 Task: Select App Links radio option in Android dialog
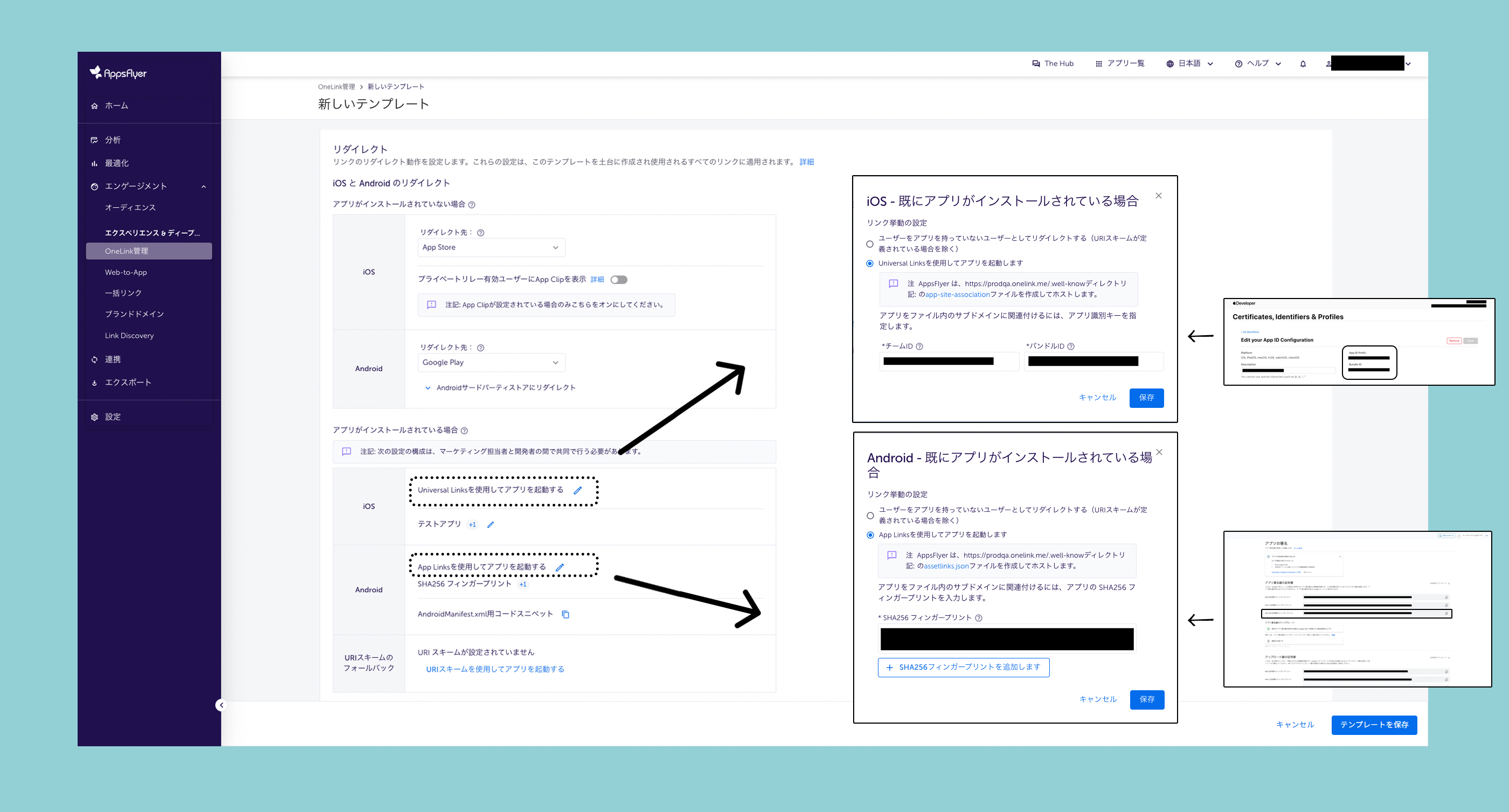tap(870, 535)
